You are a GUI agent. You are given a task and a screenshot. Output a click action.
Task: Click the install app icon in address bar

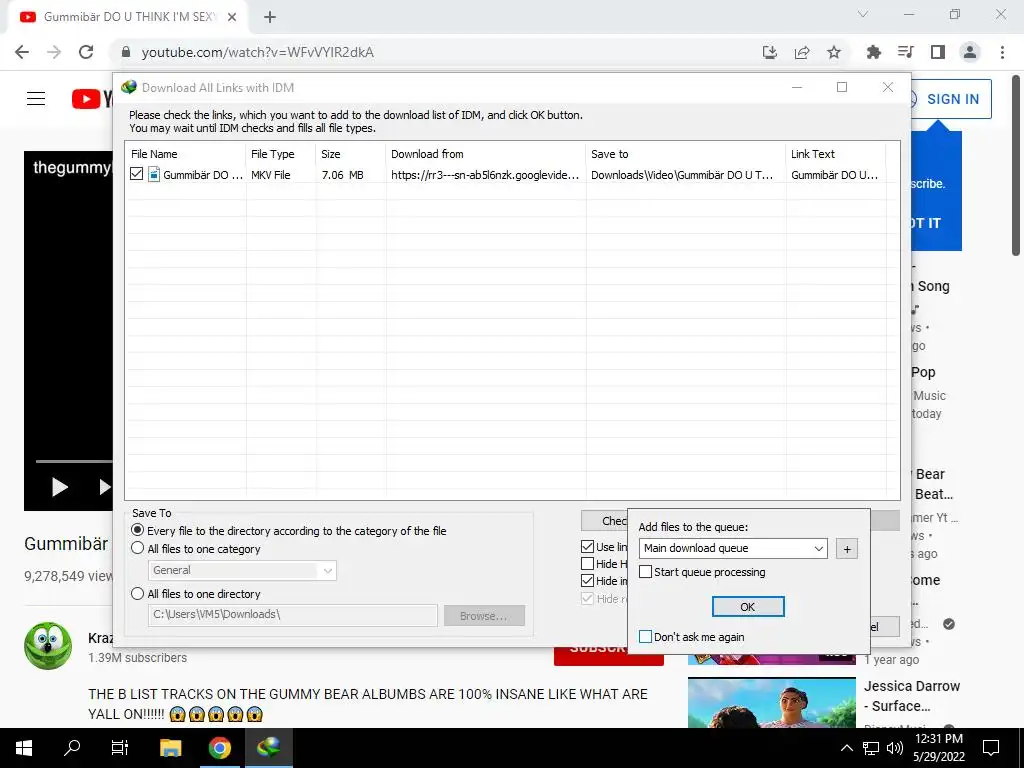(x=770, y=52)
